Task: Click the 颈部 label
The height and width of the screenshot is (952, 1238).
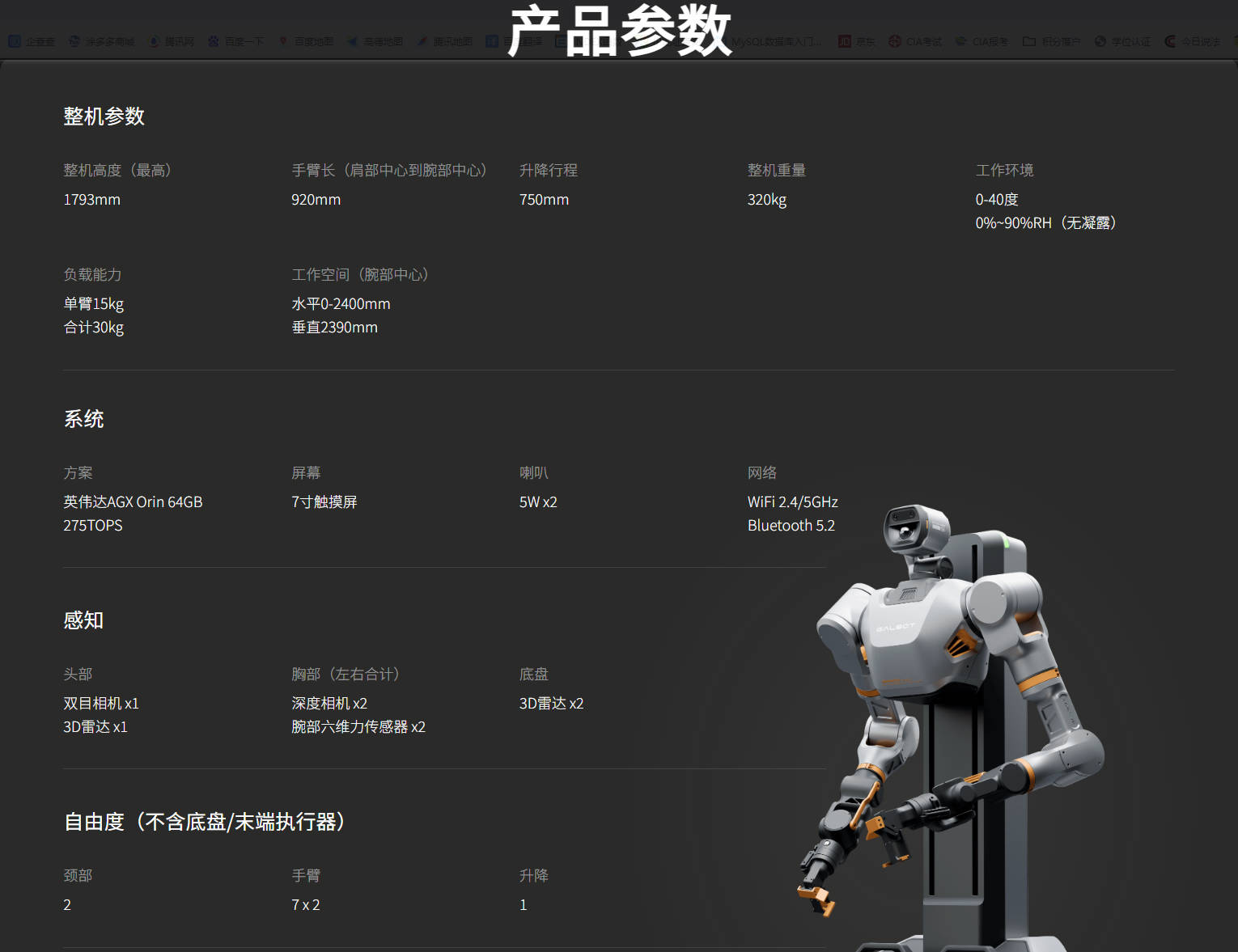Action: (78, 876)
